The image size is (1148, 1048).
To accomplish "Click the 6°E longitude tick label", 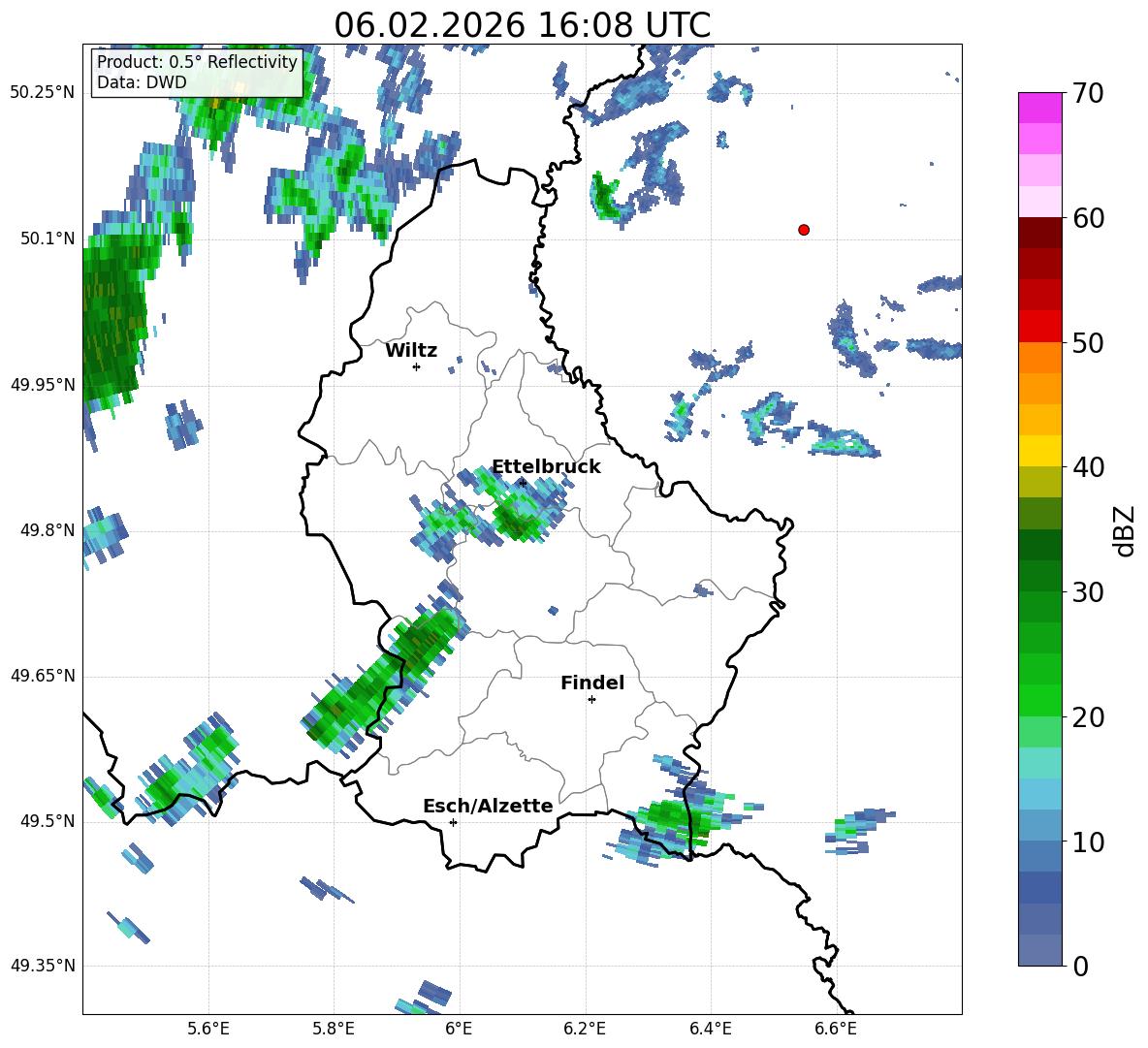I will point(459,1029).
